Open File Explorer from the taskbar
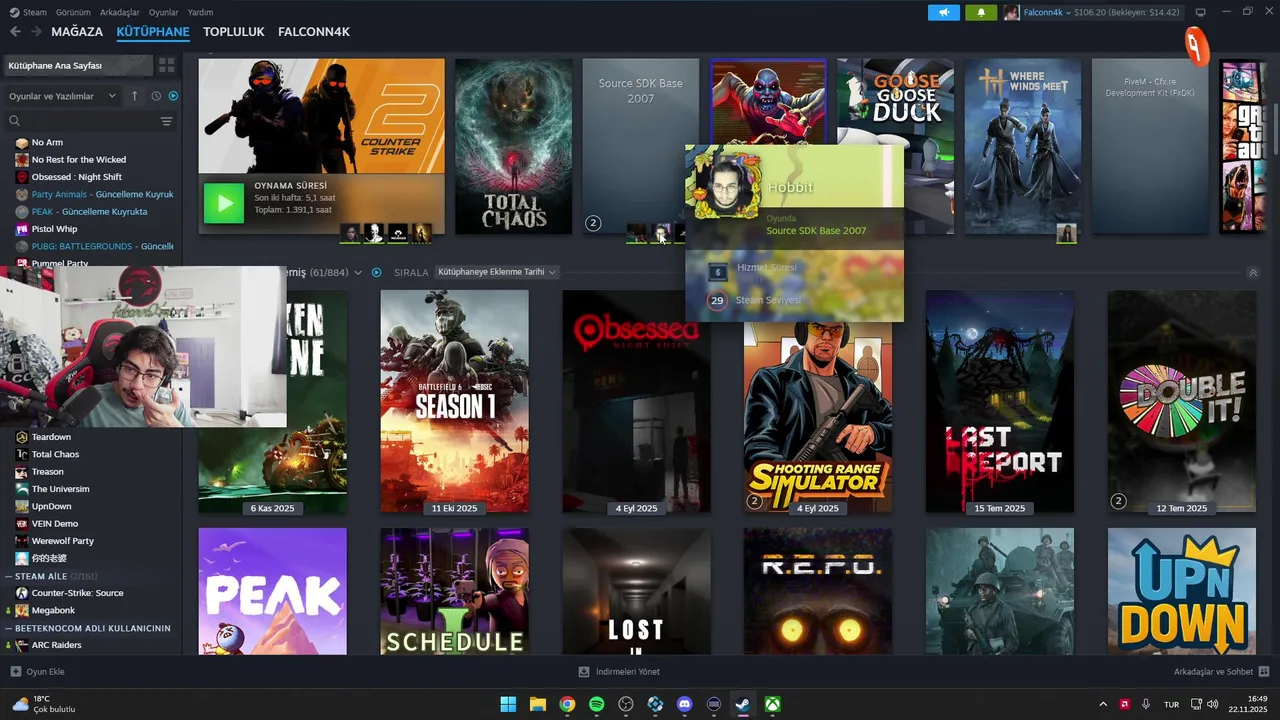The height and width of the screenshot is (720, 1280). 537,704
